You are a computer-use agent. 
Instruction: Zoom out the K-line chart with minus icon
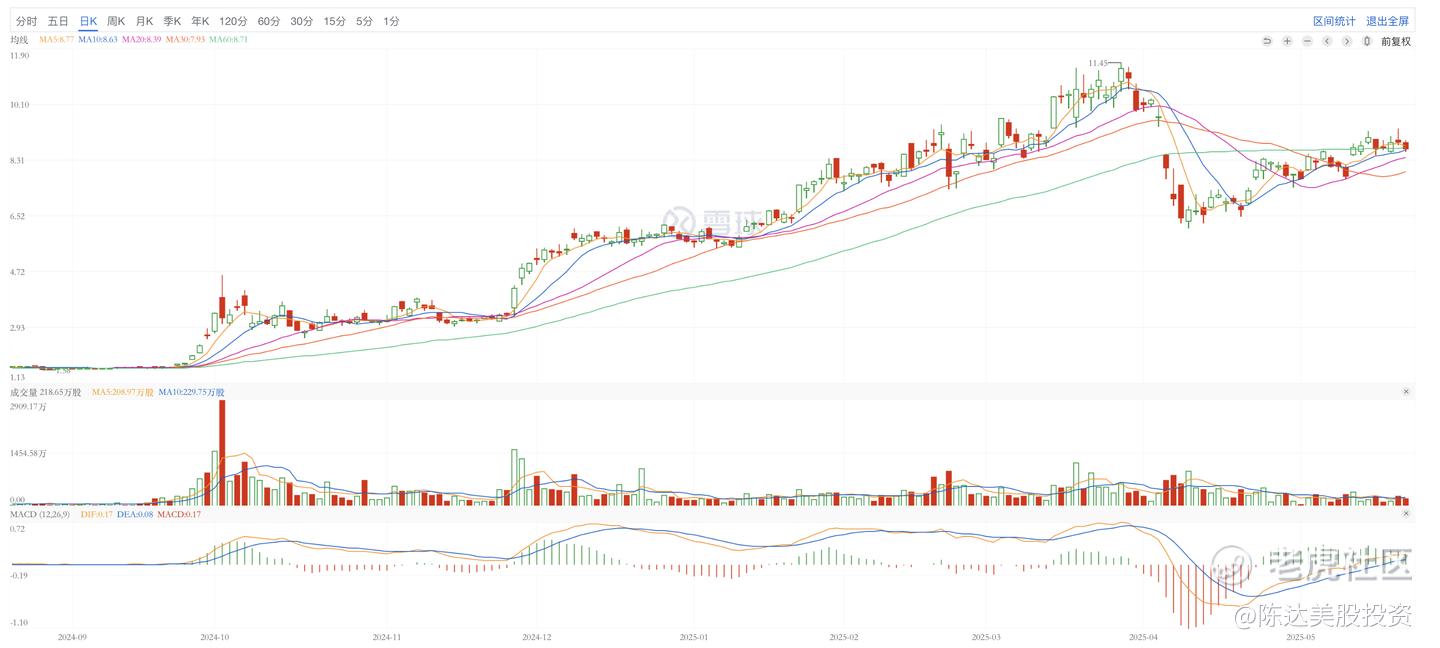1307,41
